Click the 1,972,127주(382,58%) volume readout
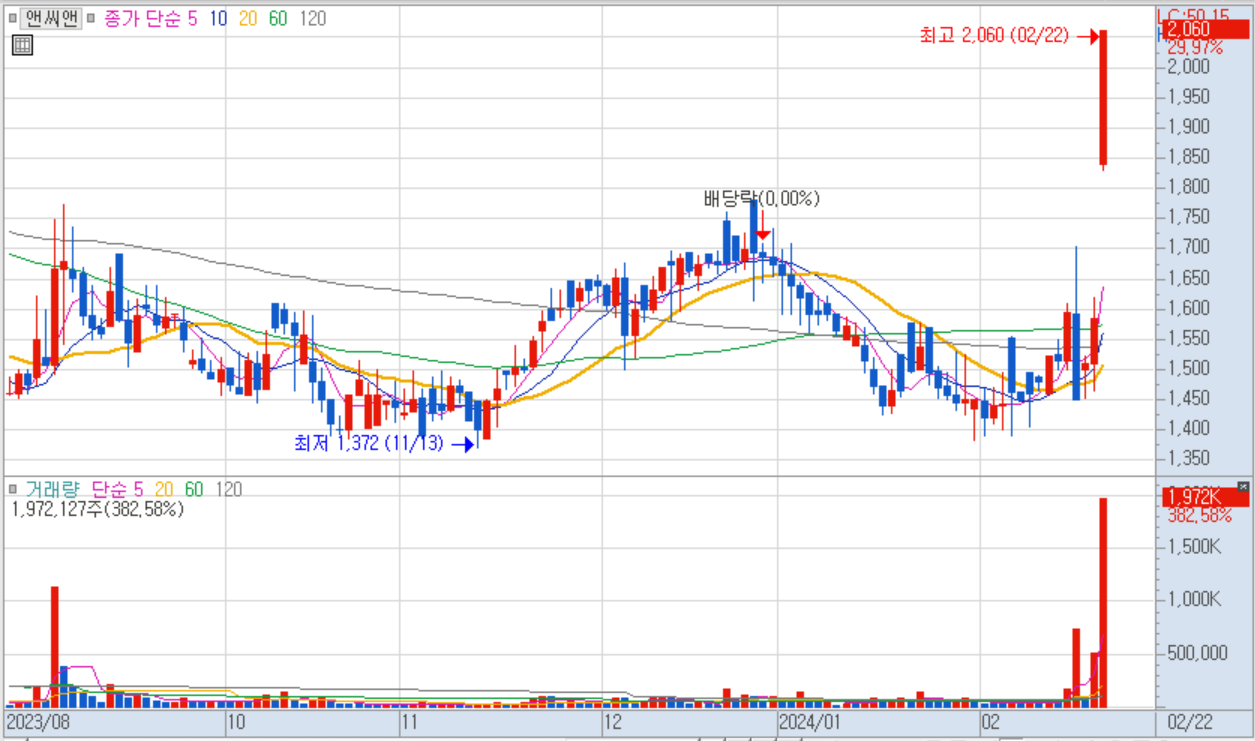 98,509
